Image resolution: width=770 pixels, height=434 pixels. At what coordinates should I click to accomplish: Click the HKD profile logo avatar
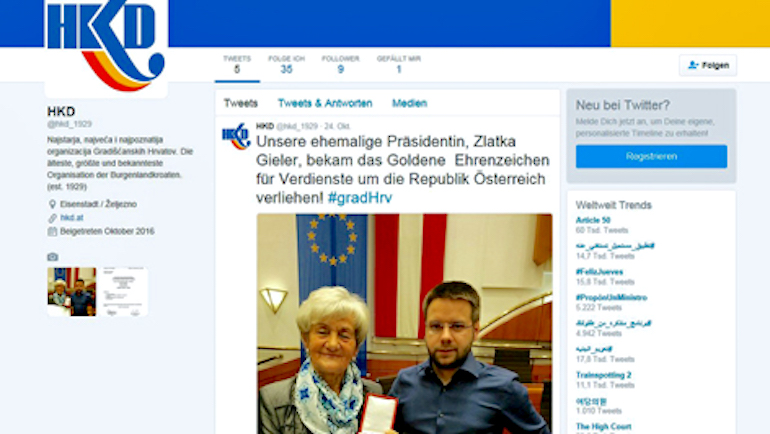pyautogui.click(x=106, y=47)
